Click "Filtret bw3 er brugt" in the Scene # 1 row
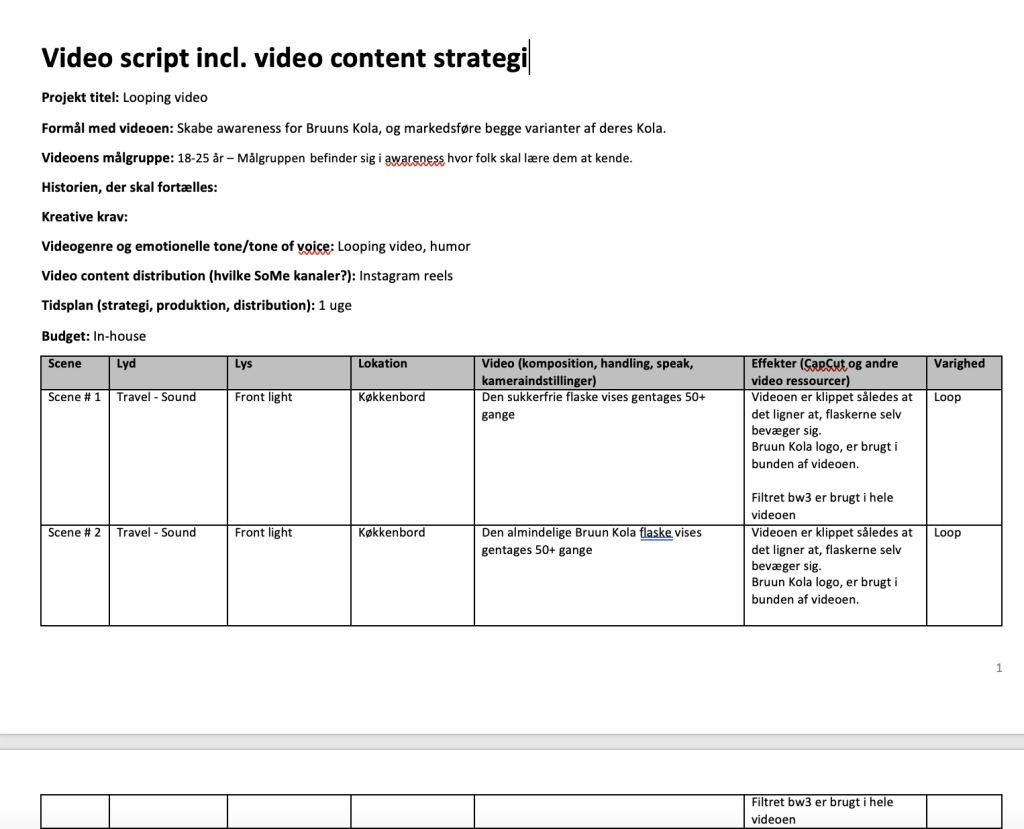1024x829 pixels. tap(808, 498)
